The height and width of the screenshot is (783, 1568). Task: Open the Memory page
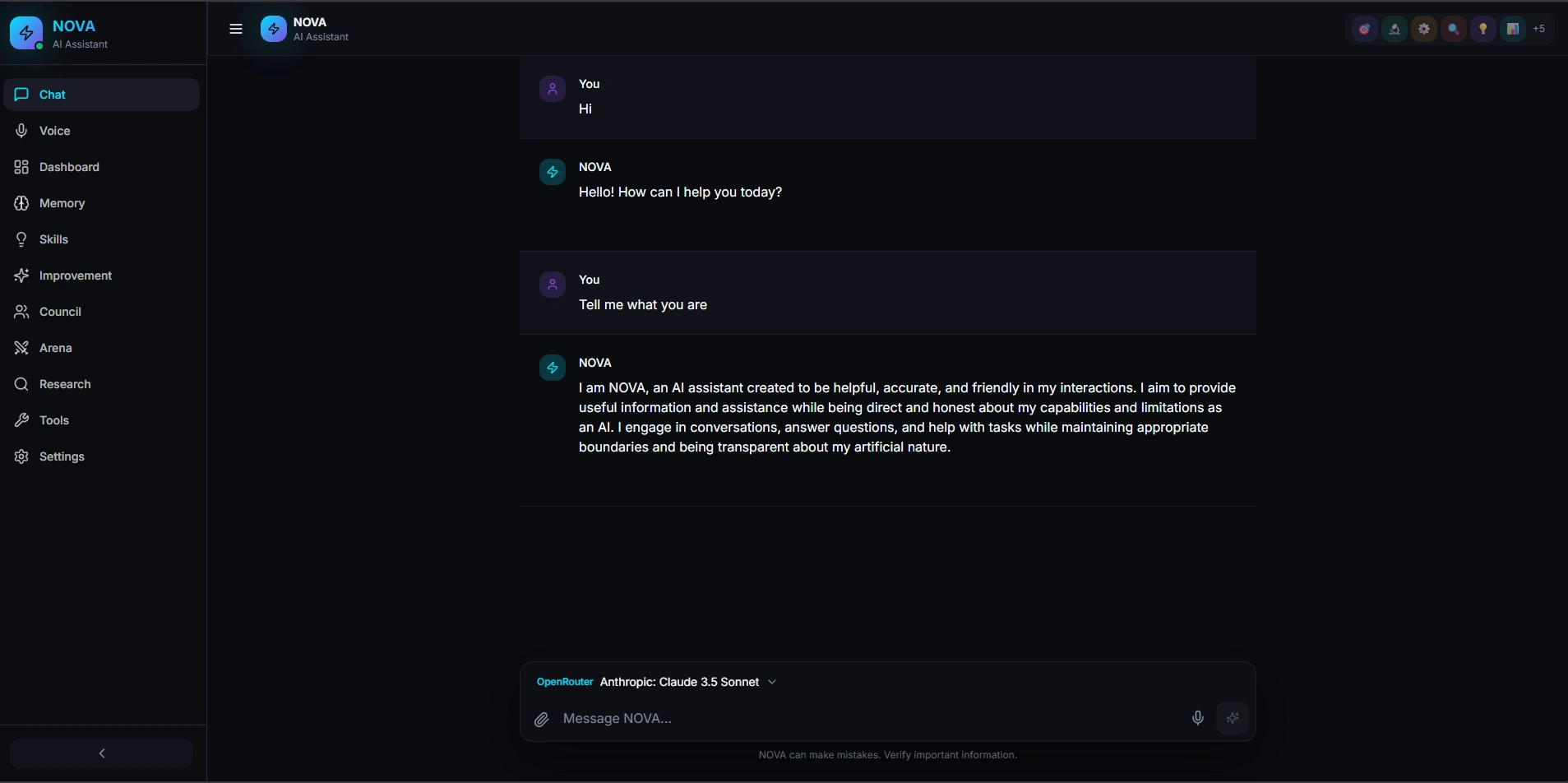(62, 203)
